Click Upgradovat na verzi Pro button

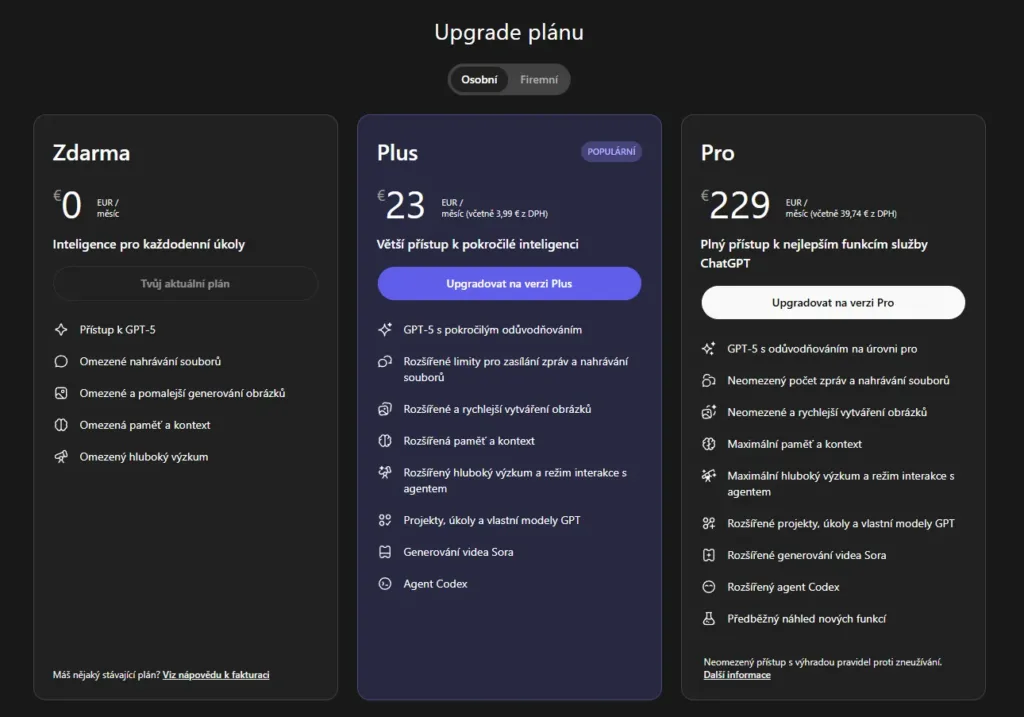click(x=833, y=302)
